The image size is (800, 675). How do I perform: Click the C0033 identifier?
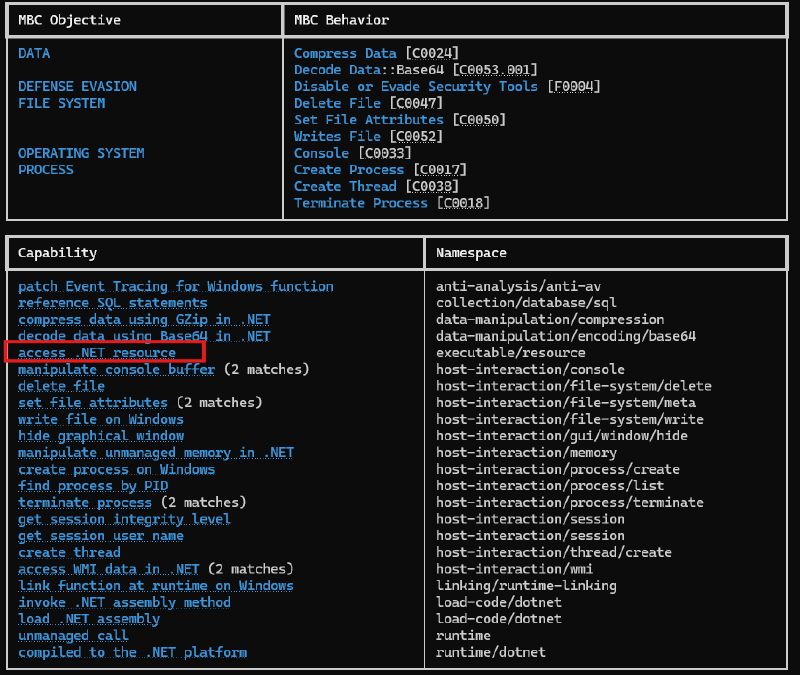click(x=385, y=154)
